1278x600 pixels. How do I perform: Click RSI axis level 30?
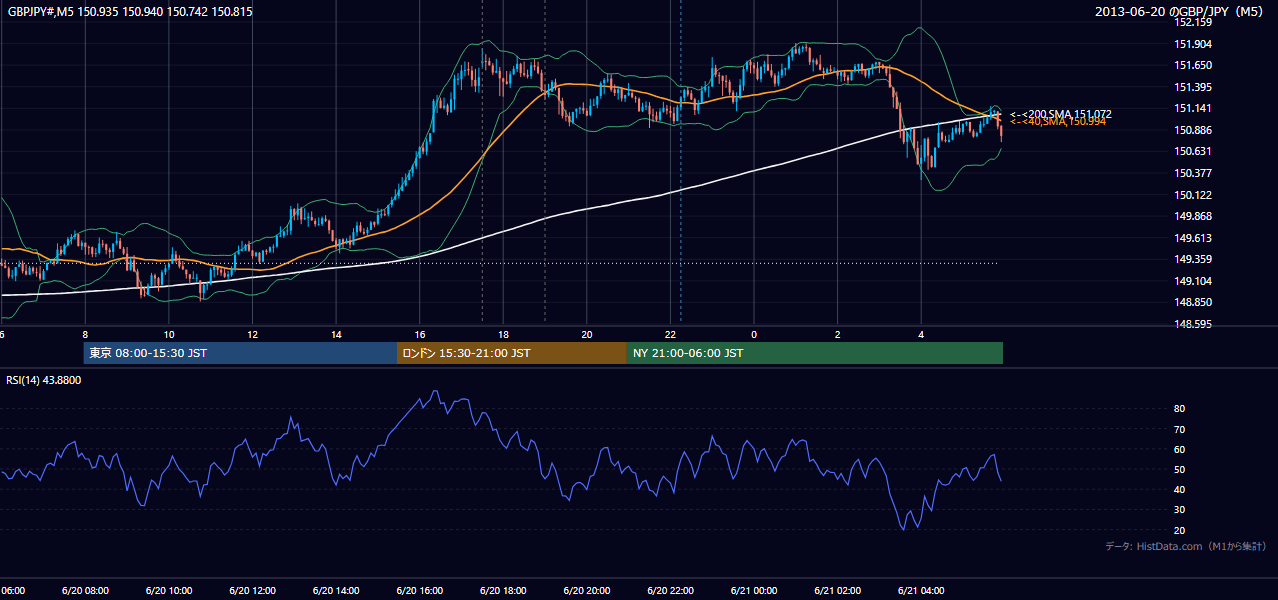(x=1180, y=509)
